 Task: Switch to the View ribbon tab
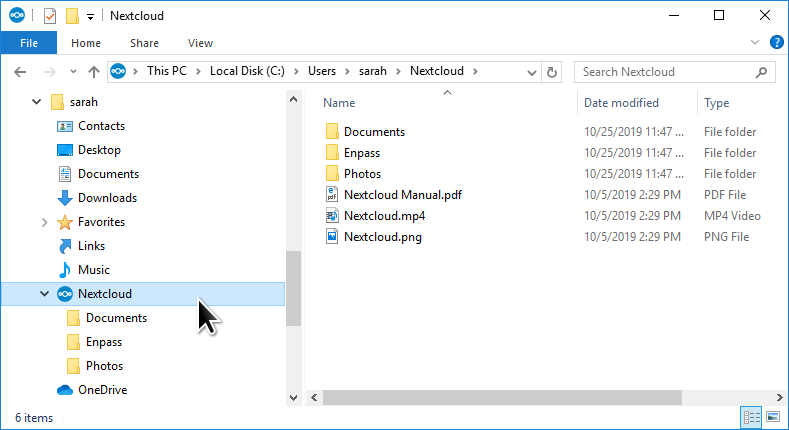click(x=200, y=43)
